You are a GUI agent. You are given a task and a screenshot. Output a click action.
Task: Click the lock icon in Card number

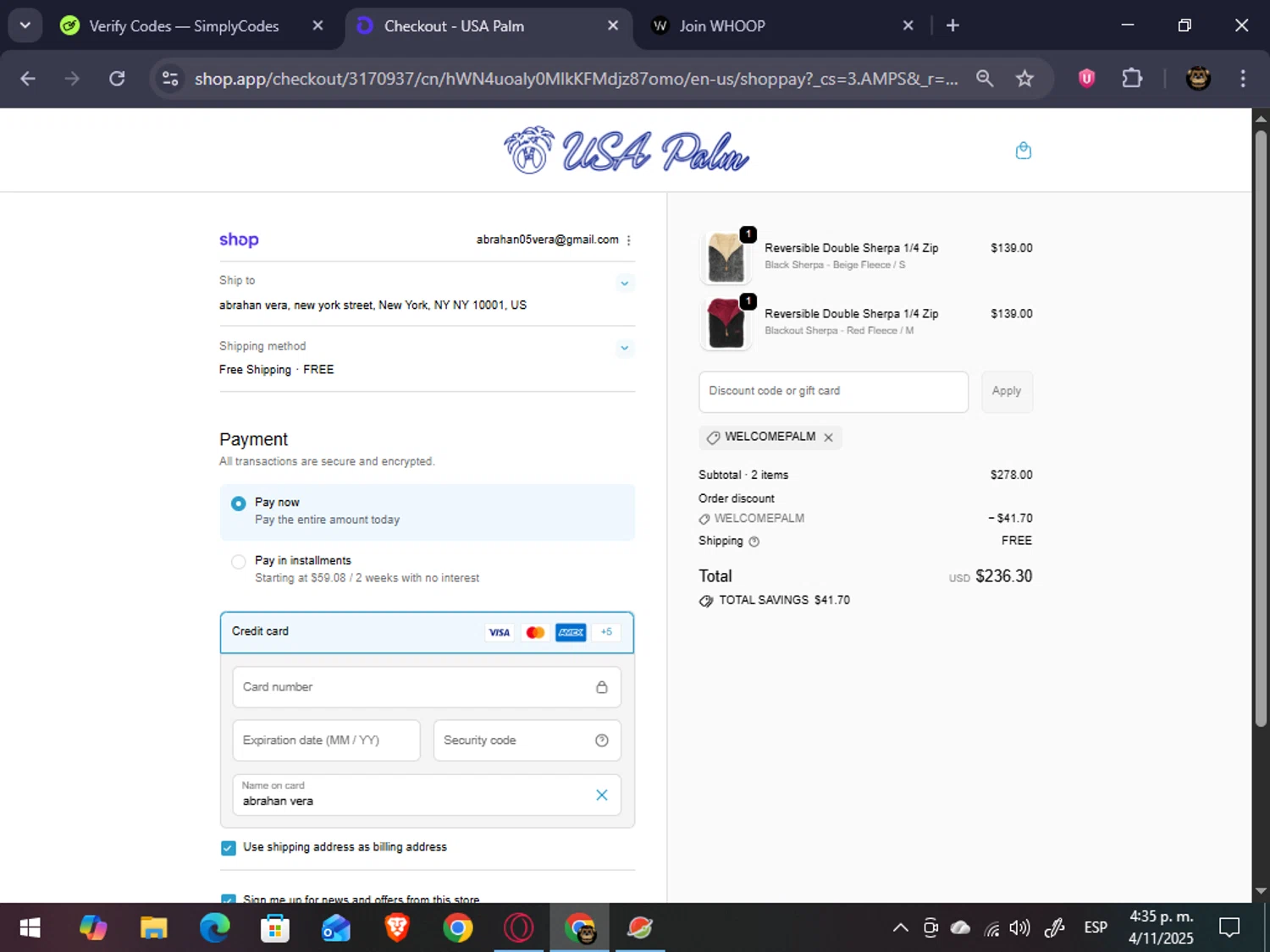tap(601, 687)
